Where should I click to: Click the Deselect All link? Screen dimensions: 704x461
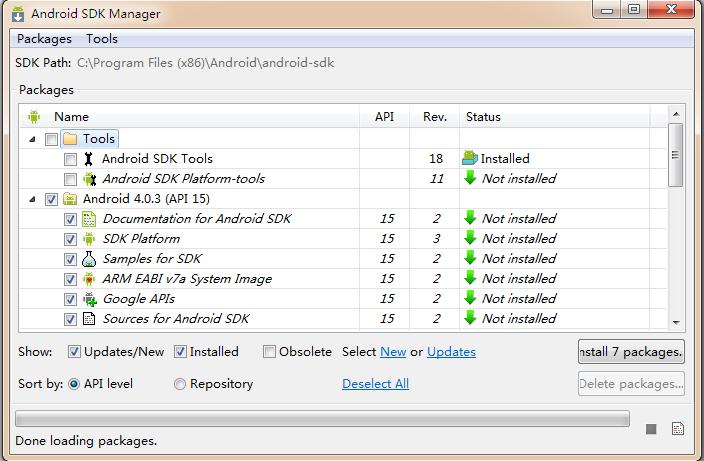click(375, 384)
